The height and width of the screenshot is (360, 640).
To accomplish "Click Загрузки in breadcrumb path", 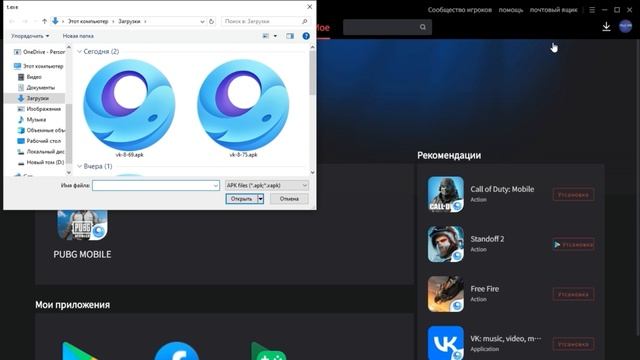I will point(129,21).
